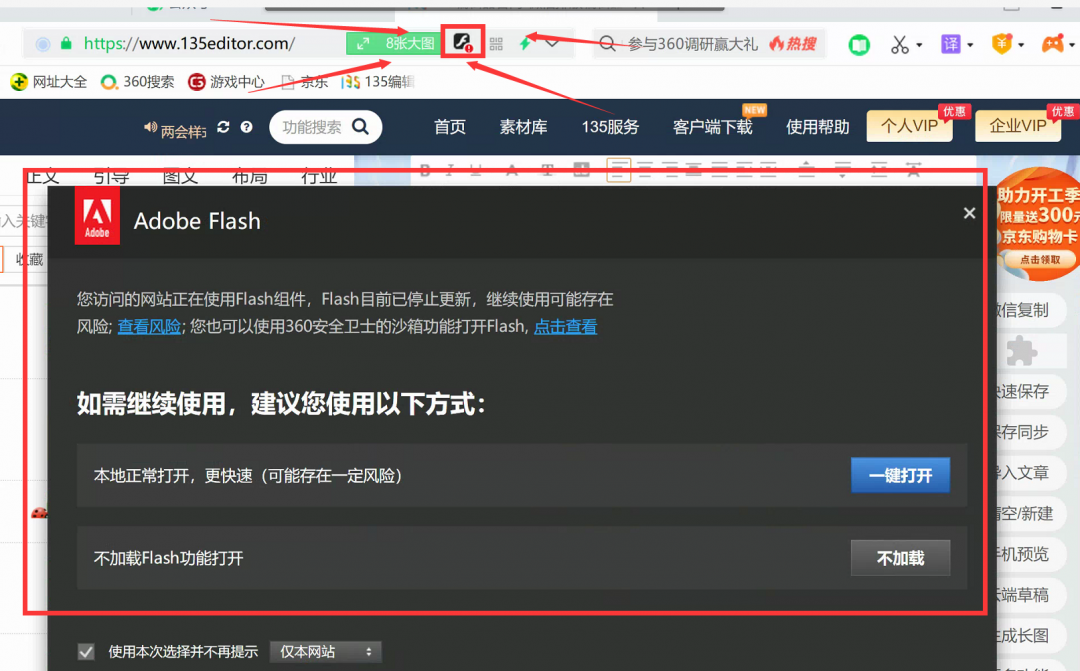Open the 135编辑 bookmark

click(378, 82)
